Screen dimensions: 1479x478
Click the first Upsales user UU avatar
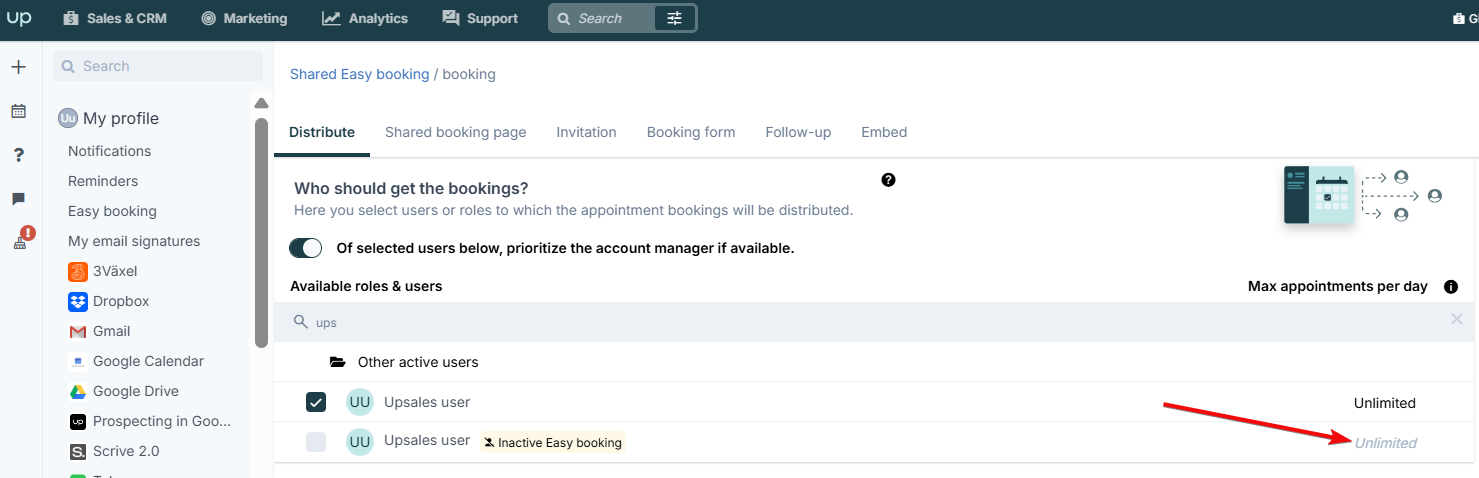[360, 402]
